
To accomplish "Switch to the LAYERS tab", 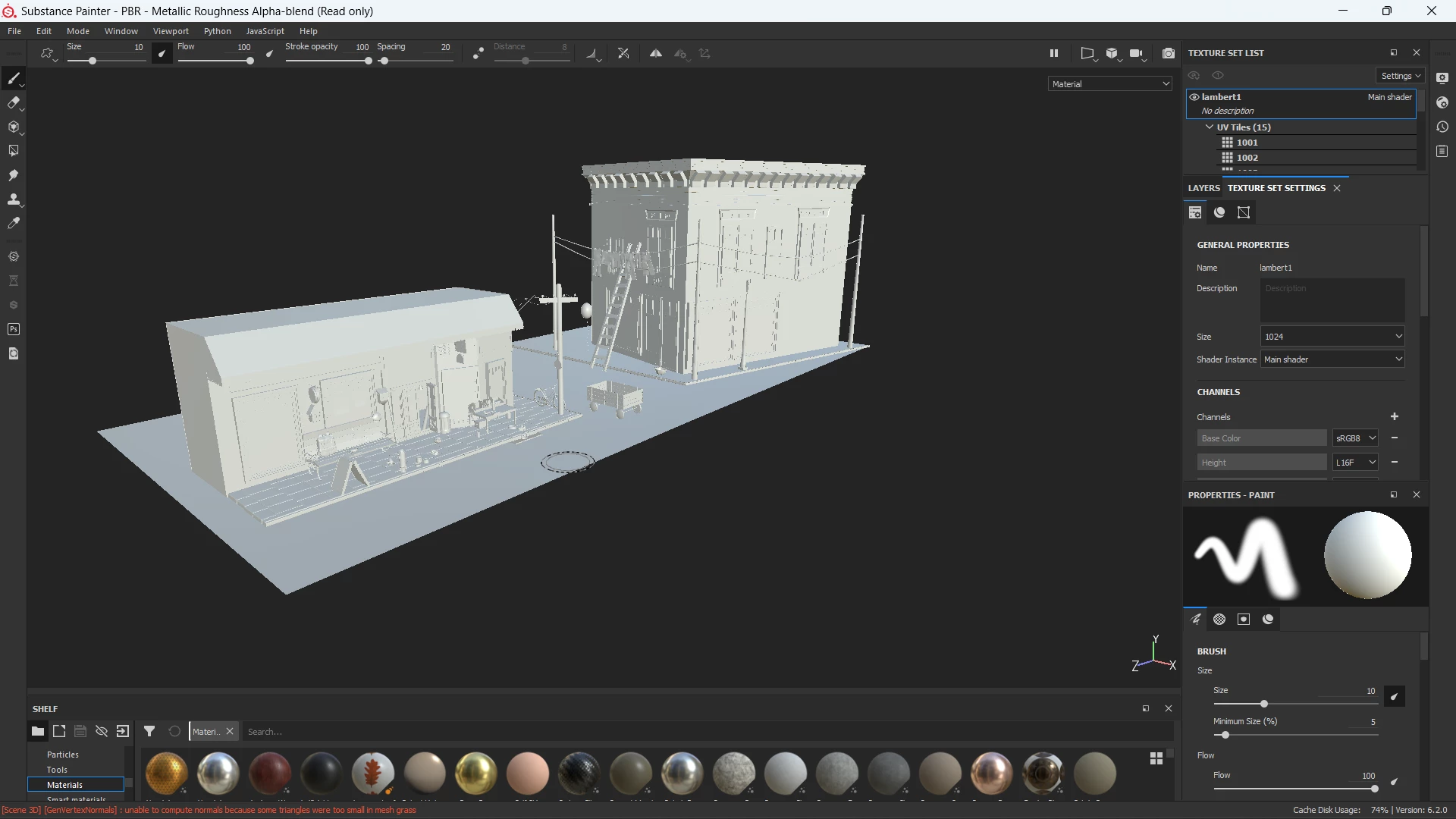I will click(x=1203, y=188).
